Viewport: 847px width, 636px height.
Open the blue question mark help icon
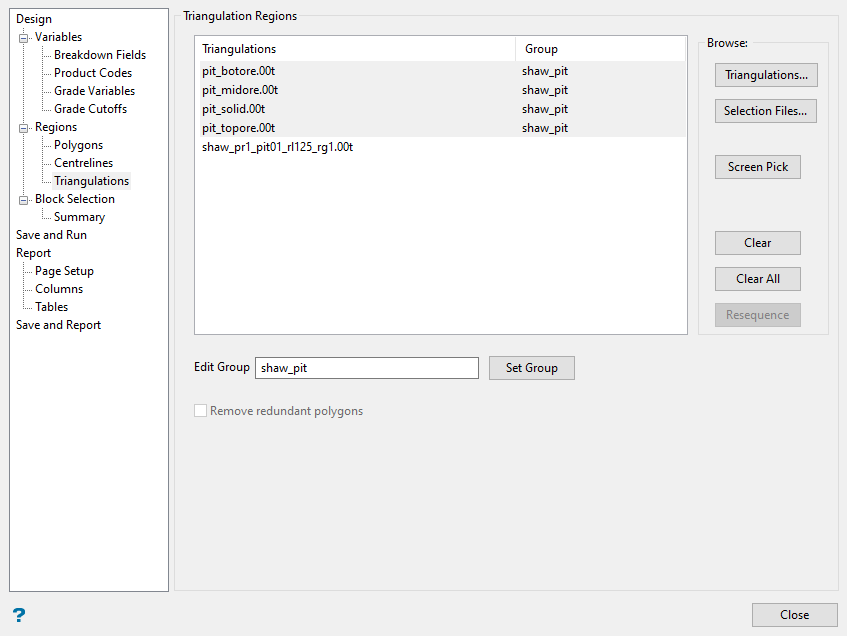19,615
